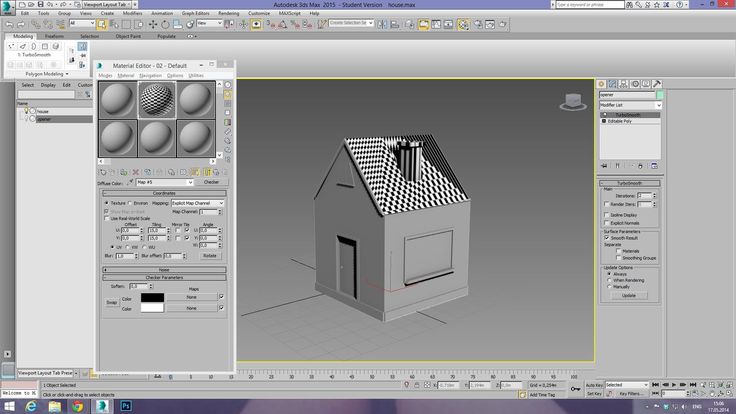This screenshot has height=414, width=736.
Task: Click the Swap button in Checker Parameters
Action: [x=113, y=301]
